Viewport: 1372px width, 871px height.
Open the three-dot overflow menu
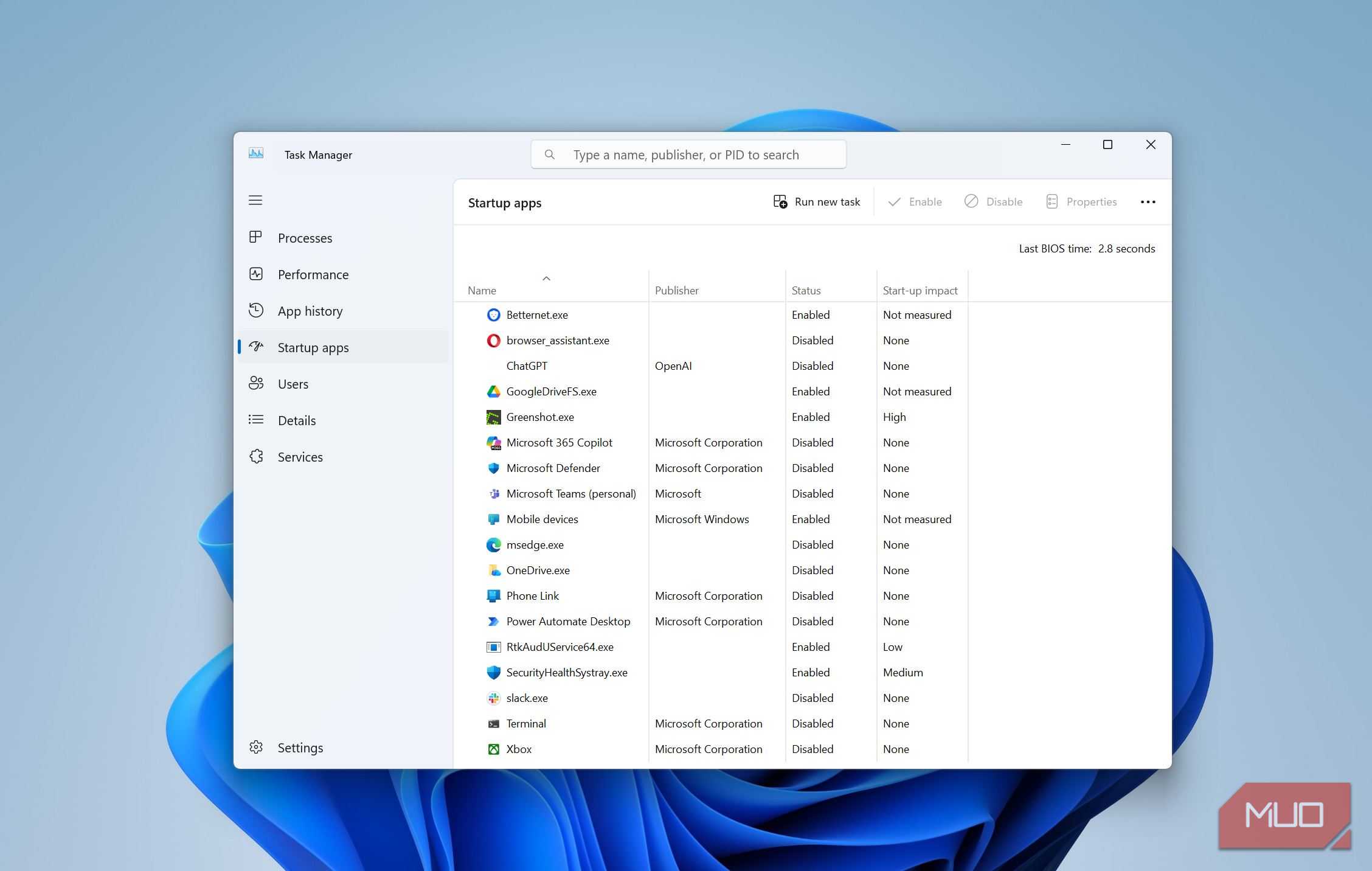pos(1148,201)
